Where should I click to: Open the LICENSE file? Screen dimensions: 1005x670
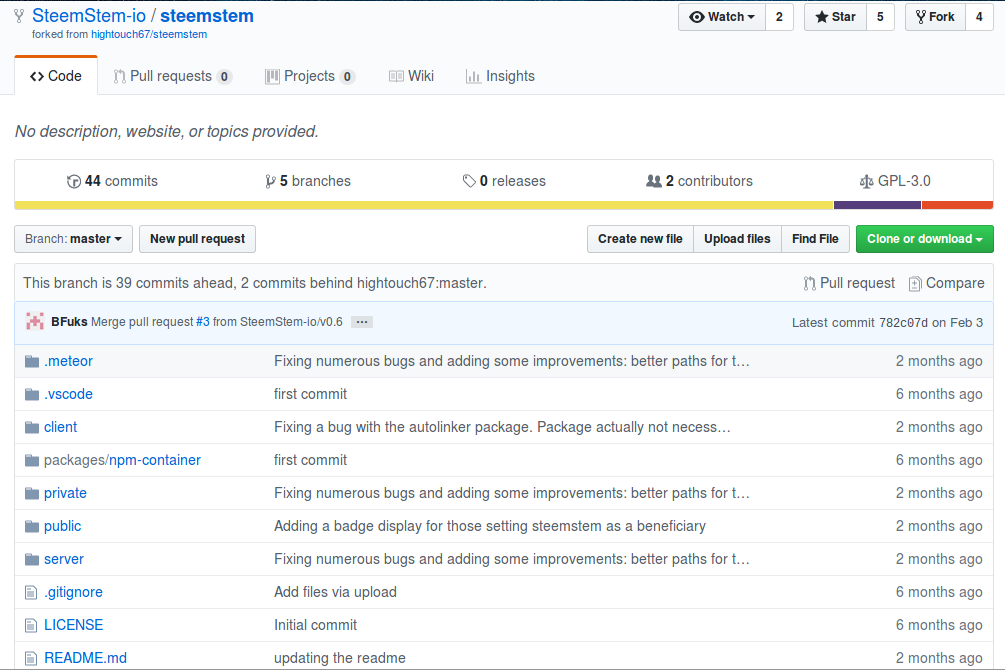[74, 624]
